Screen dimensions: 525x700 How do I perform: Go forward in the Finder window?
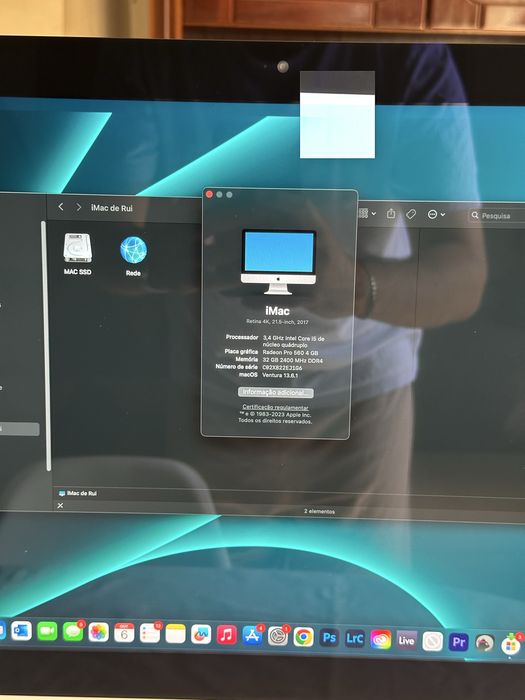(79, 207)
